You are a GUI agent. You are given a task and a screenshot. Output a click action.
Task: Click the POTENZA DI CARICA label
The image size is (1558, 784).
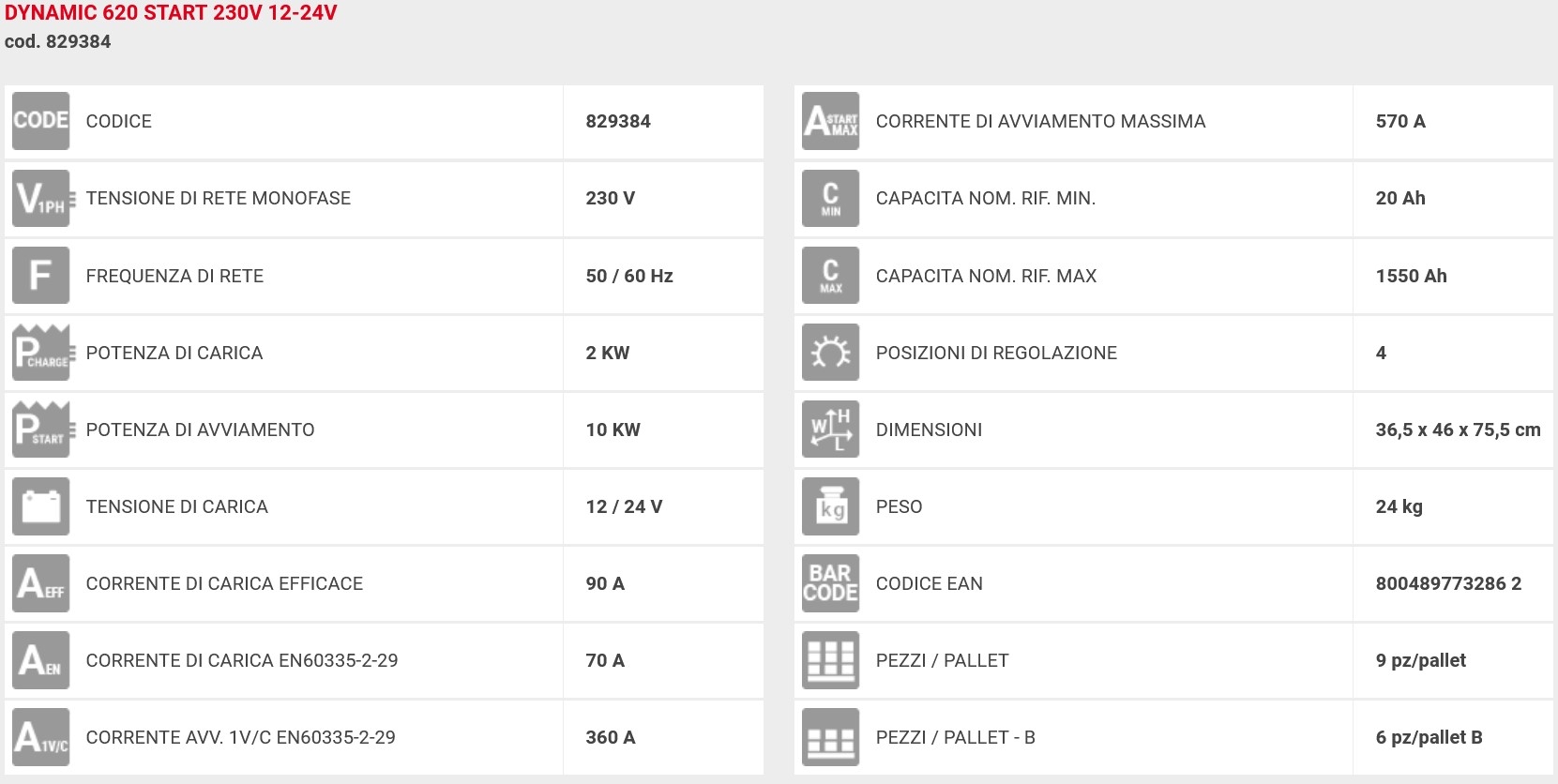tap(174, 353)
